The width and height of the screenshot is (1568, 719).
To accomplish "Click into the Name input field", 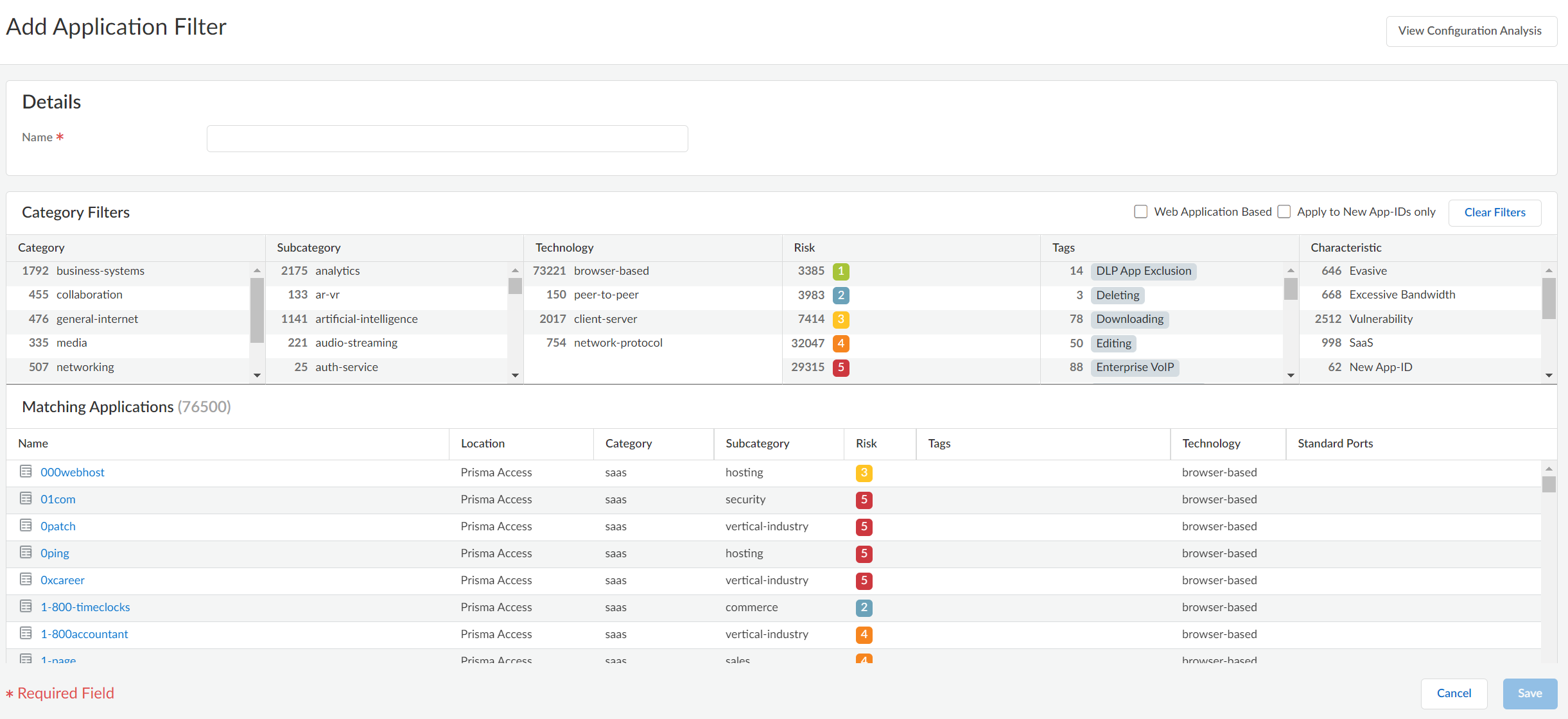I will click(x=447, y=139).
